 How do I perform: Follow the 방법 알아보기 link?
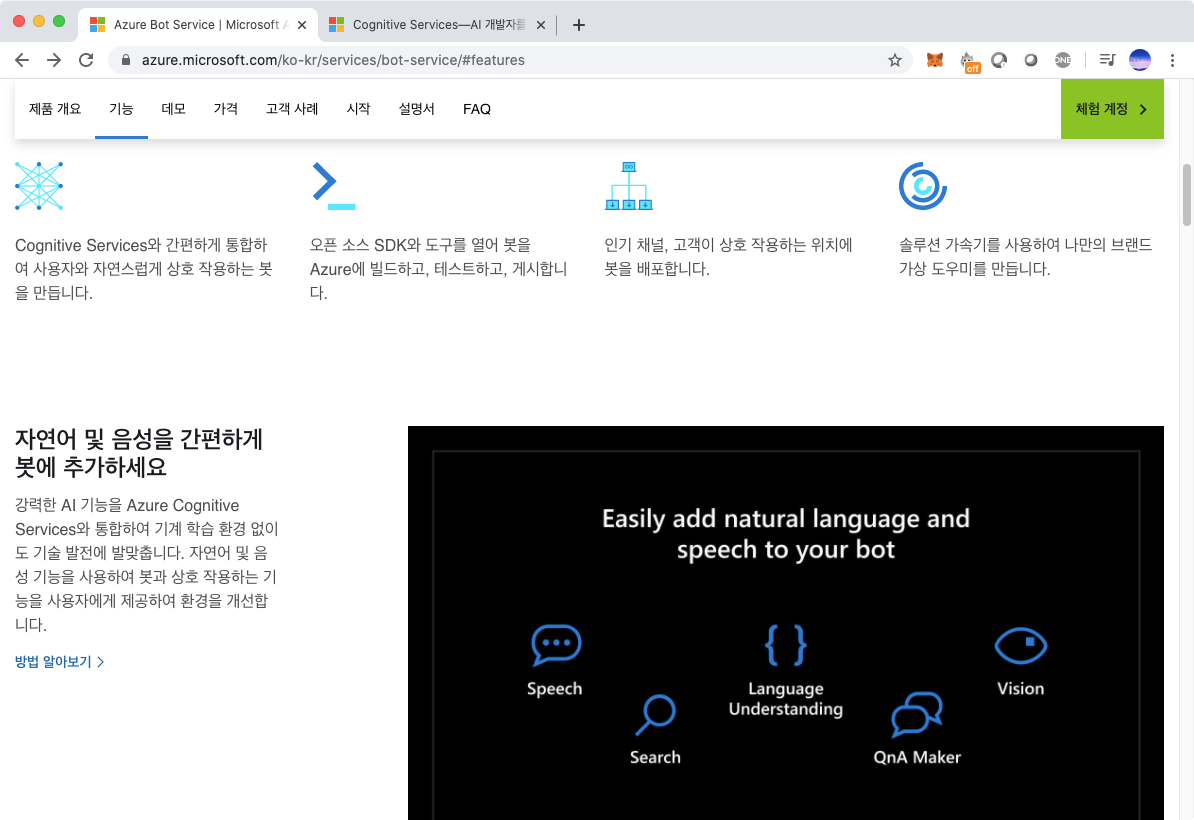pos(59,662)
